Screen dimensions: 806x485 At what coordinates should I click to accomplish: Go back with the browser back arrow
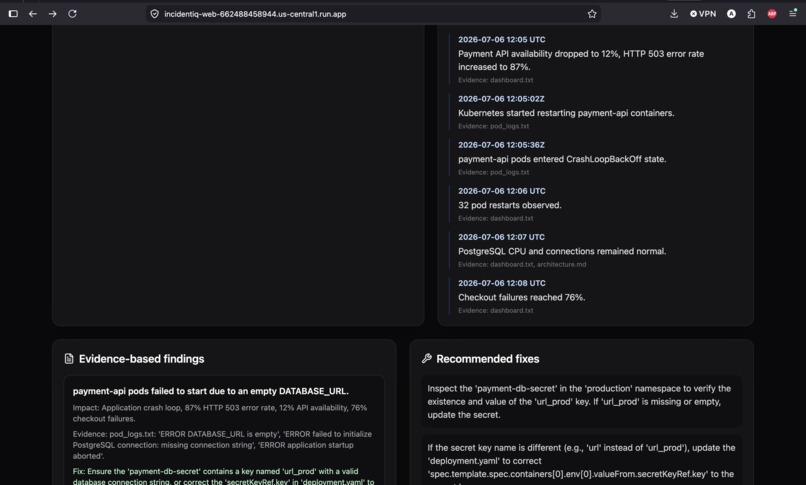[33, 14]
